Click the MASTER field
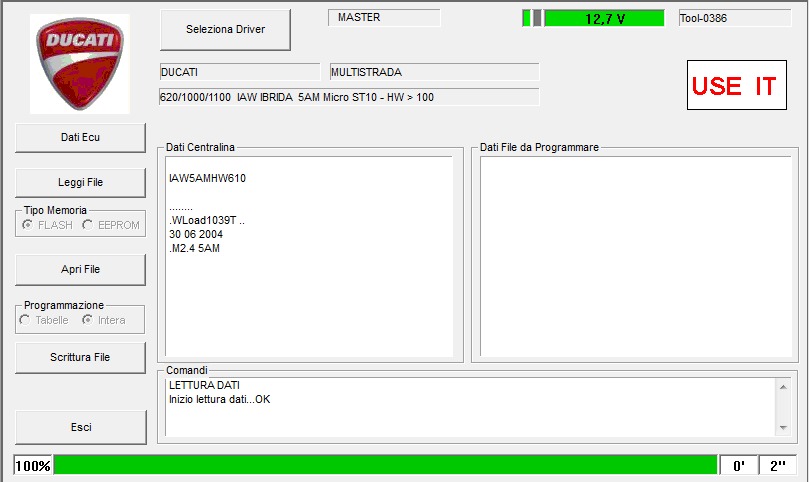This screenshot has width=809, height=482. [384, 18]
